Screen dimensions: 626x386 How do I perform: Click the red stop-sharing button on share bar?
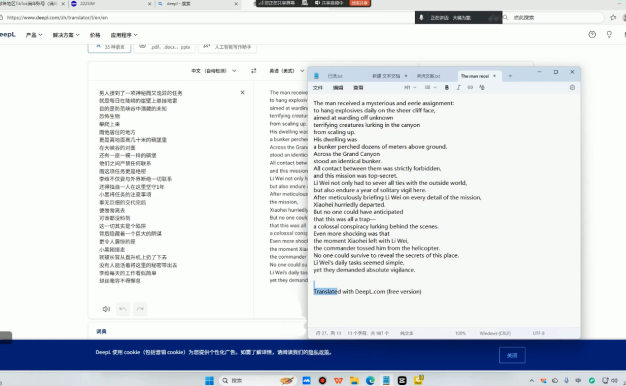tap(359, 3)
